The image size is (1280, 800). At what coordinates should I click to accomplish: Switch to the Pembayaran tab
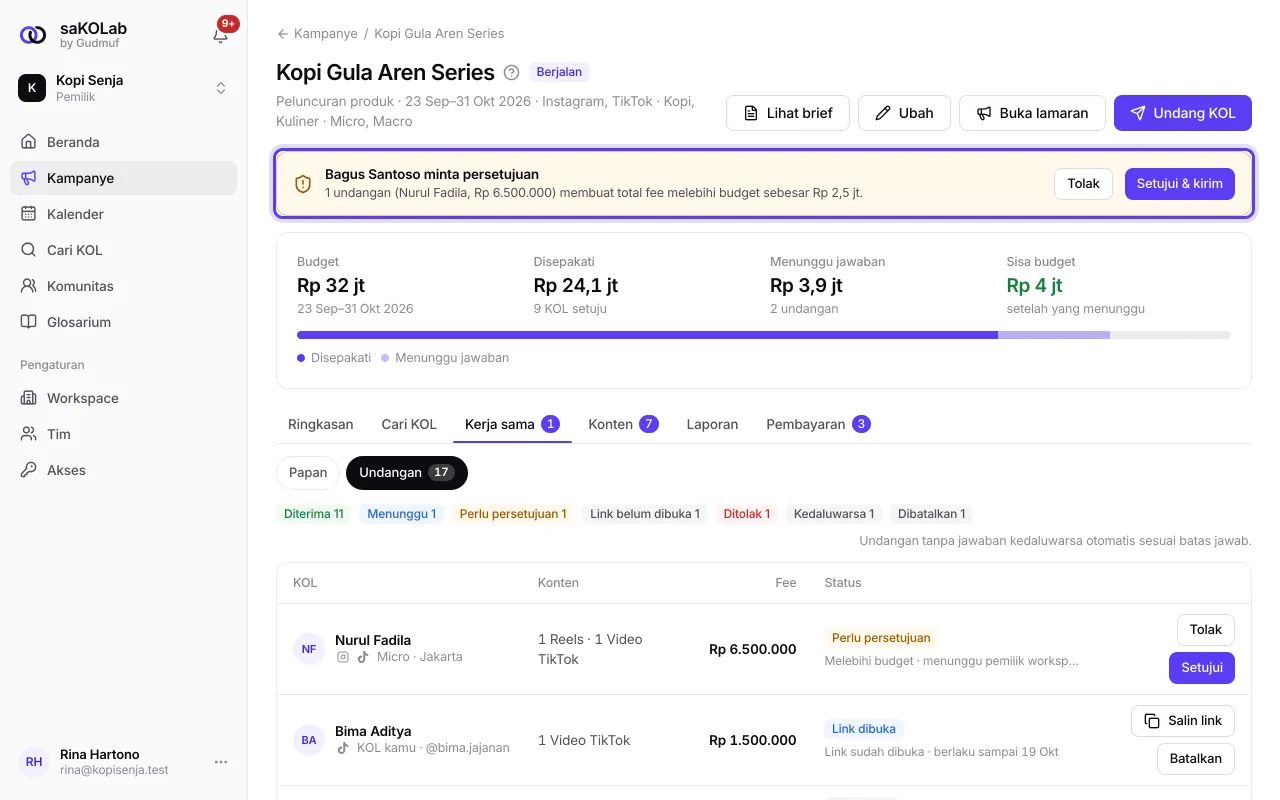818,424
